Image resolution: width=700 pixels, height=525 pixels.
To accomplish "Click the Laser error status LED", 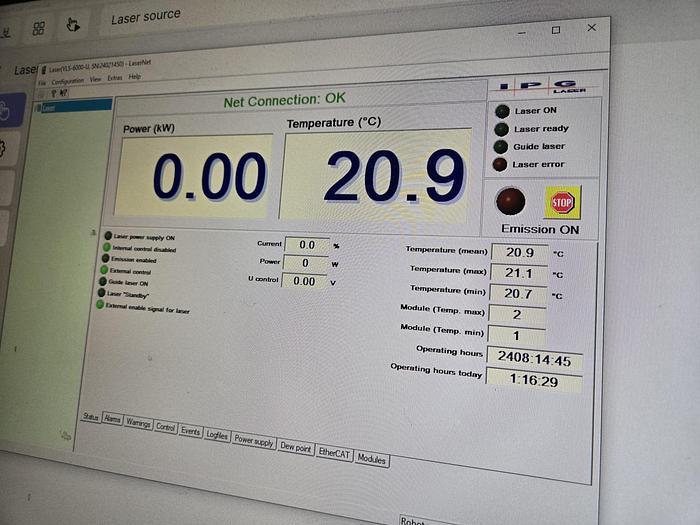I will tap(500, 164).
